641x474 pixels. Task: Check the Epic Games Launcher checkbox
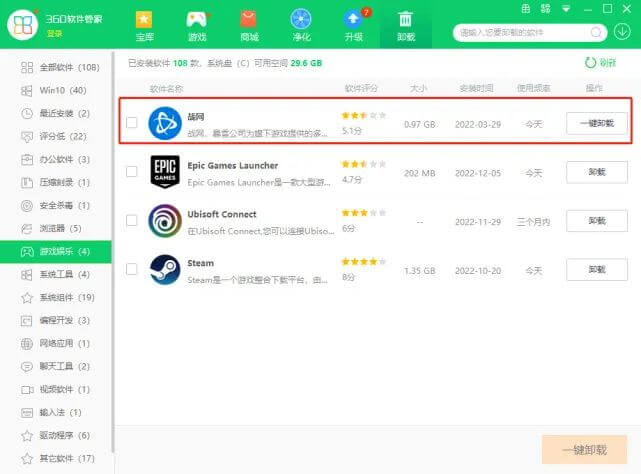click(x=132, y=171)
